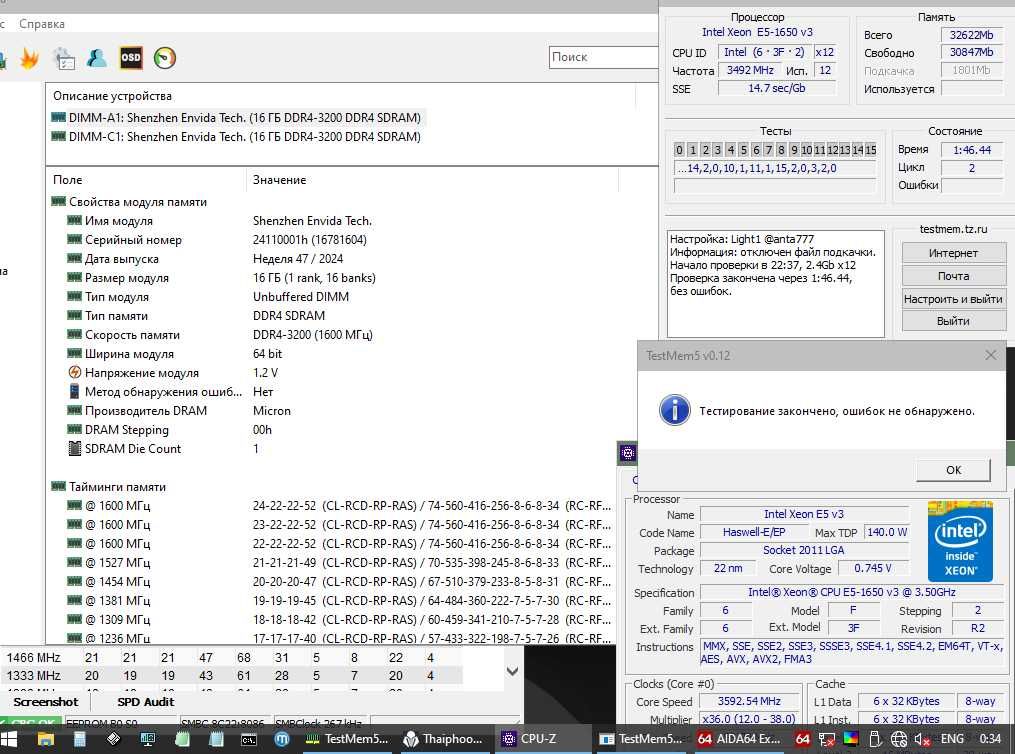
Task: Select DIMM-A1 Shenzhen Envida device row
Action: 237,118
